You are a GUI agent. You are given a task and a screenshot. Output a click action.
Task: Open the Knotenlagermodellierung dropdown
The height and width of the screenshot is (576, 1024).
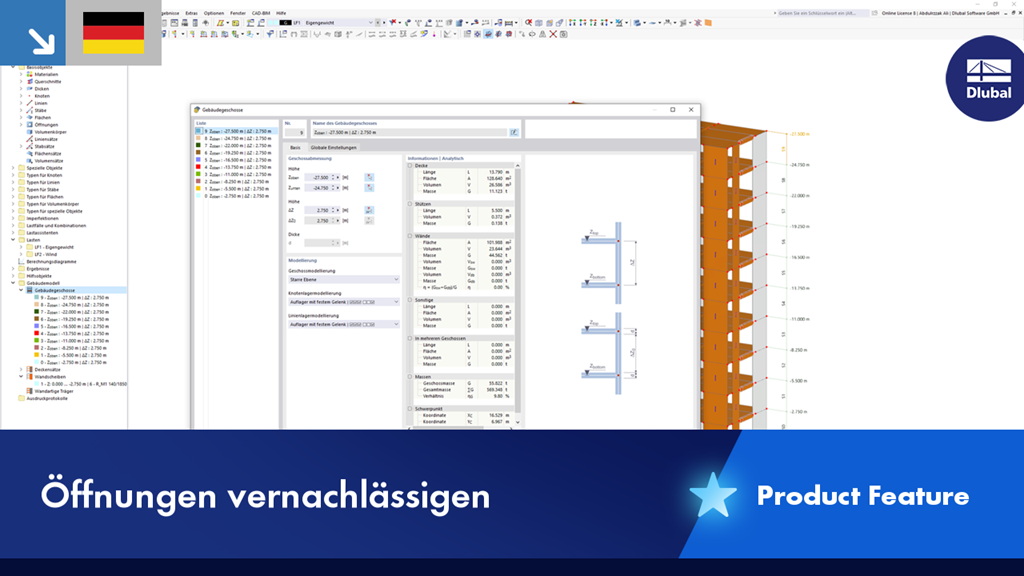(344, 302)
